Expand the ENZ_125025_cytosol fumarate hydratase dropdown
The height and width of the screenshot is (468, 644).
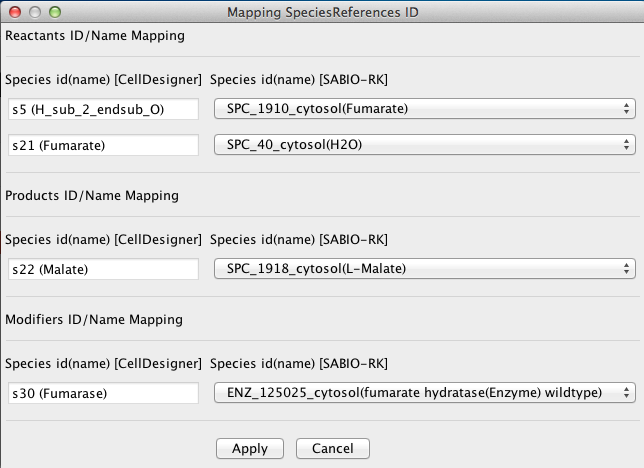(425, 393)
